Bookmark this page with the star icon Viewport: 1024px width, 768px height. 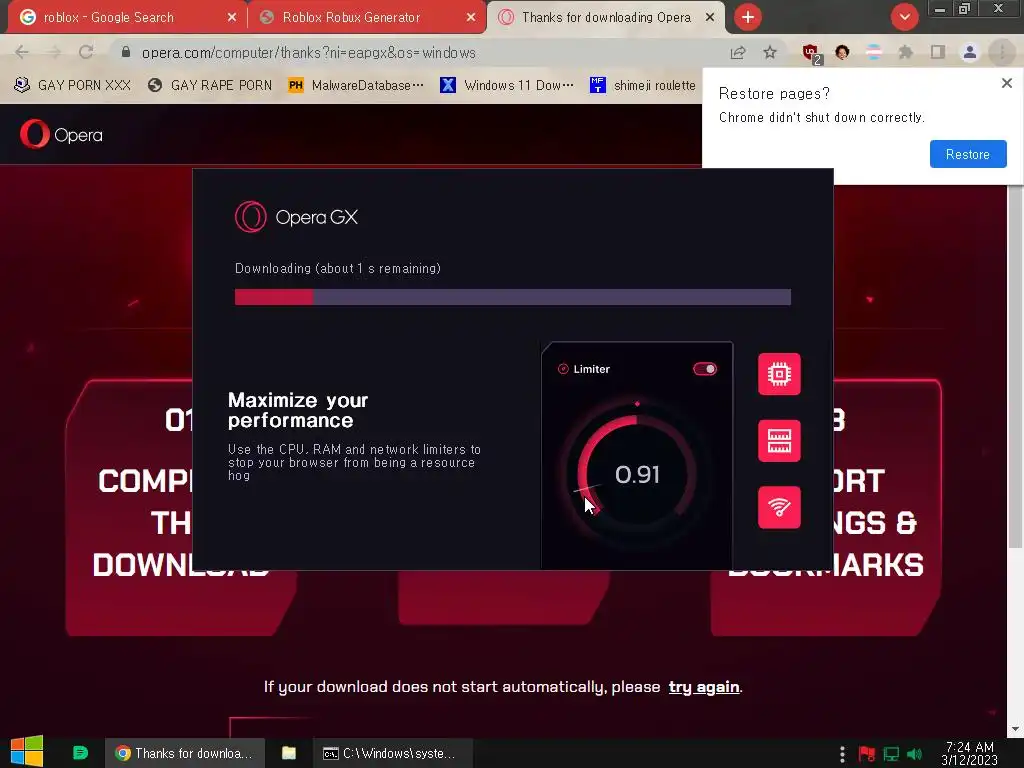tap(770, 53)
